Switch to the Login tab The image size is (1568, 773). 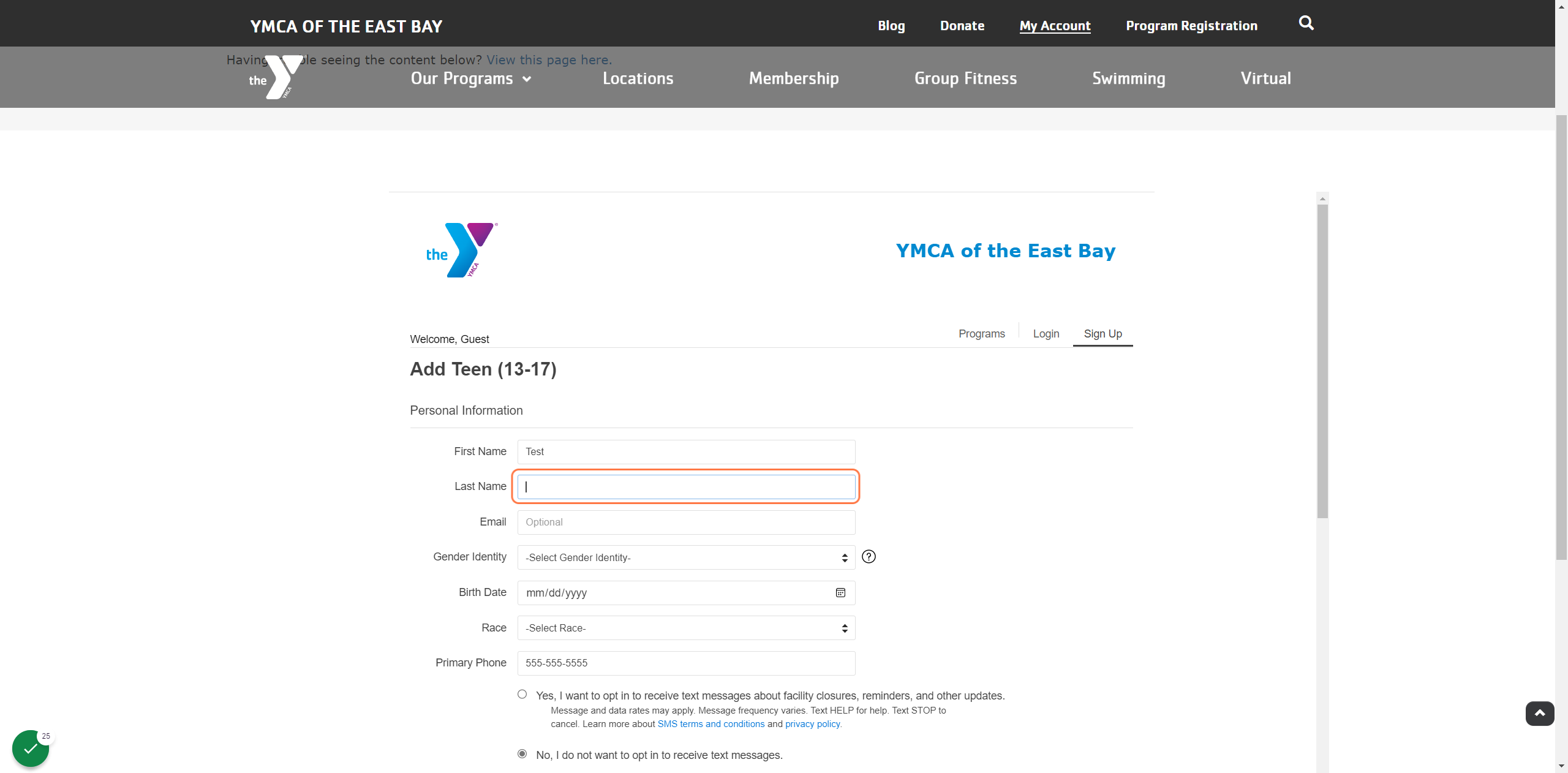pyautogui.click(x=1046, y=334)
